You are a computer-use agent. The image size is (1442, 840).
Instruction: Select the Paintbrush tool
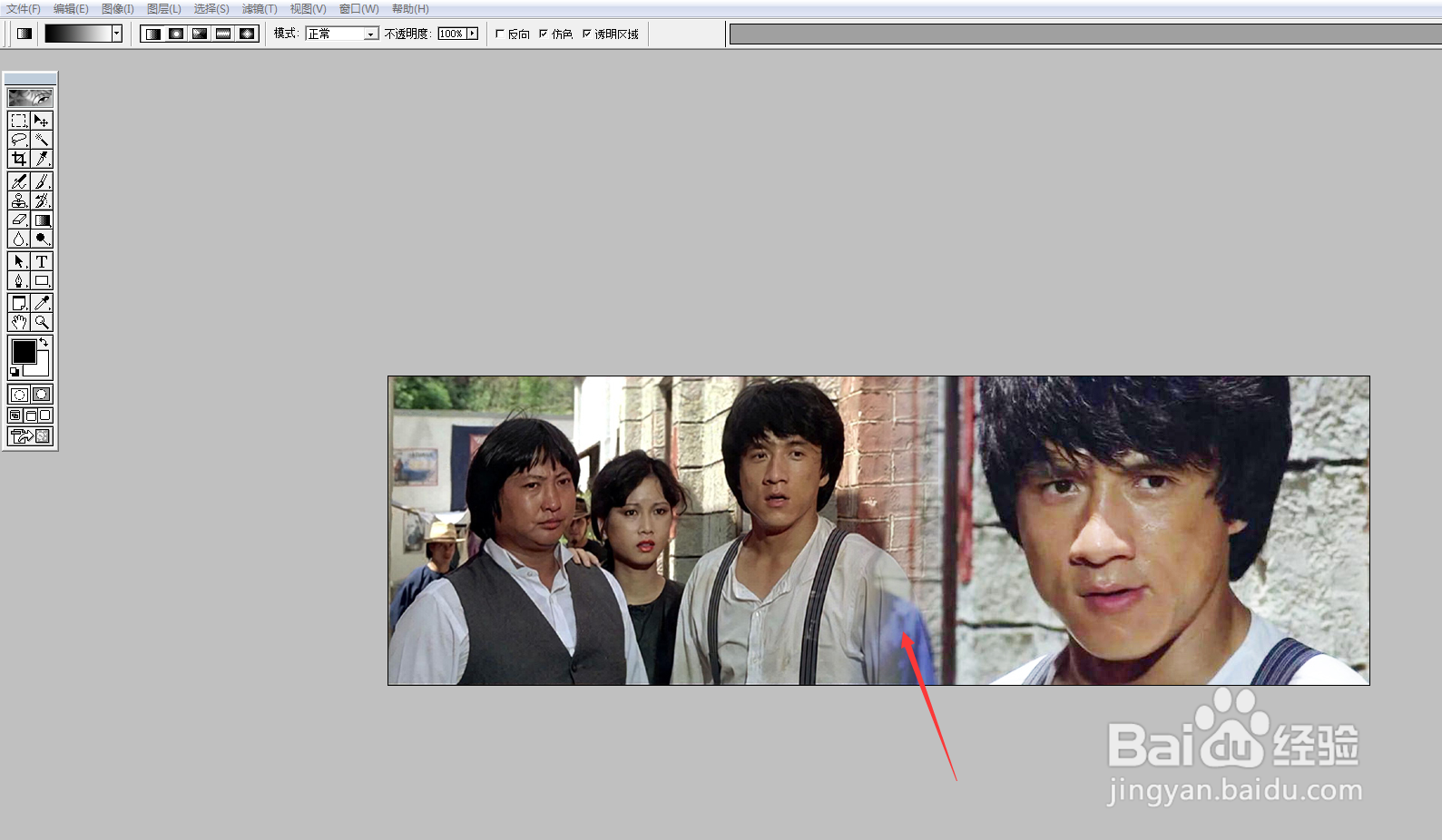pos(42,181)
